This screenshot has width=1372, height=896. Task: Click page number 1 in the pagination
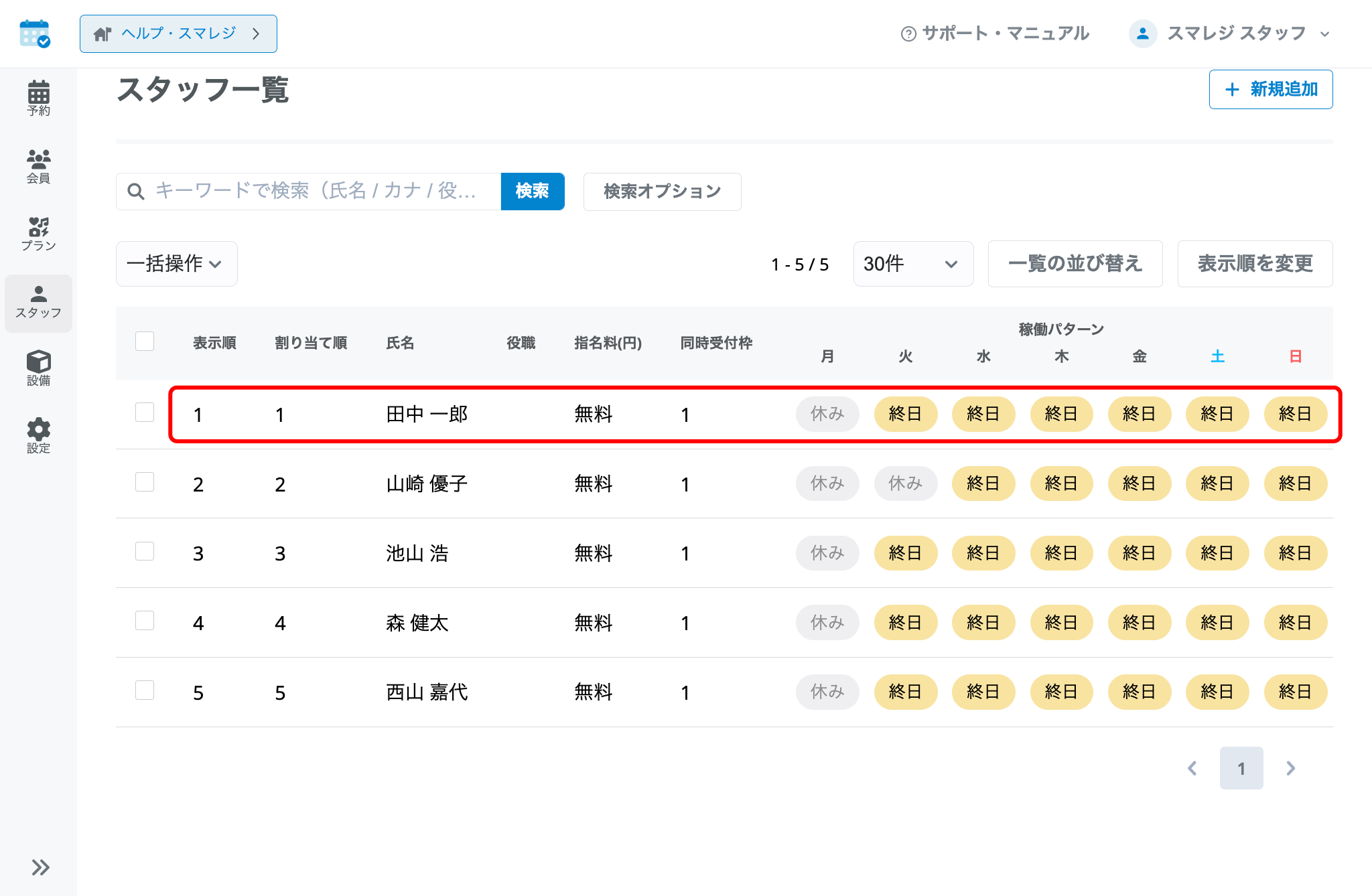click(1241, 768)
